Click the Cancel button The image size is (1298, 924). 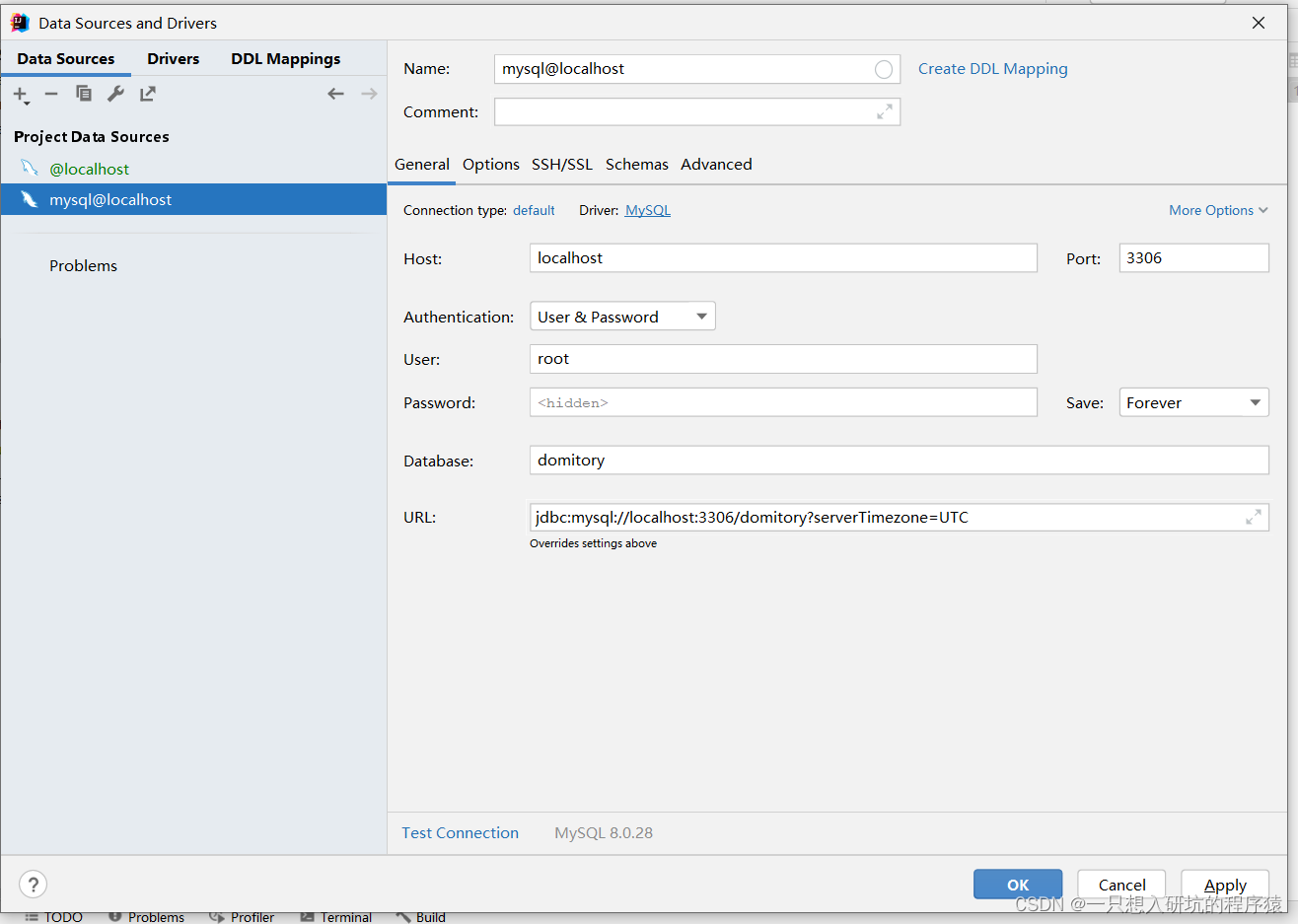[x=1121, y=885]
